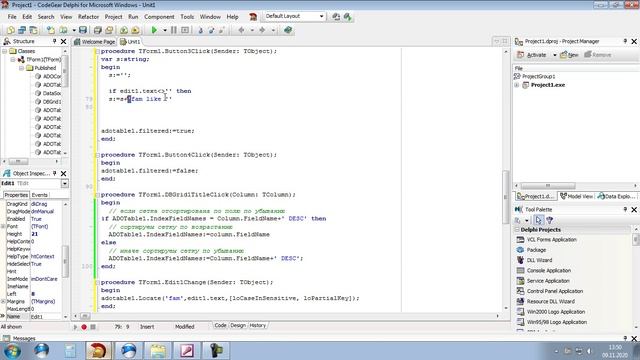Expand the Project1.exe node
Screen dimensions: 640x360
[x=517, y=85]
